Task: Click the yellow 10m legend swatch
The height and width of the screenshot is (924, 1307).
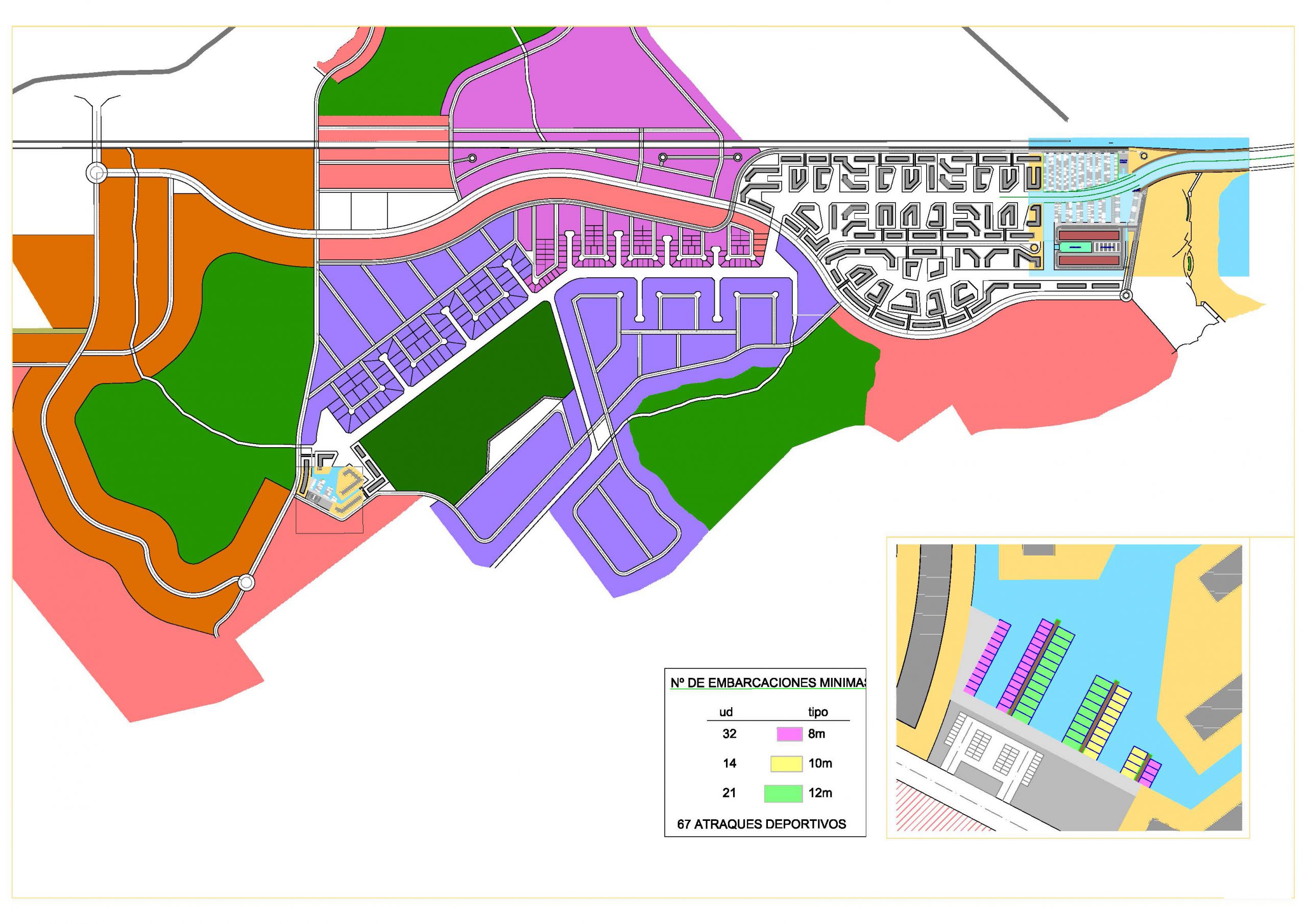Action: click(786, 764)
